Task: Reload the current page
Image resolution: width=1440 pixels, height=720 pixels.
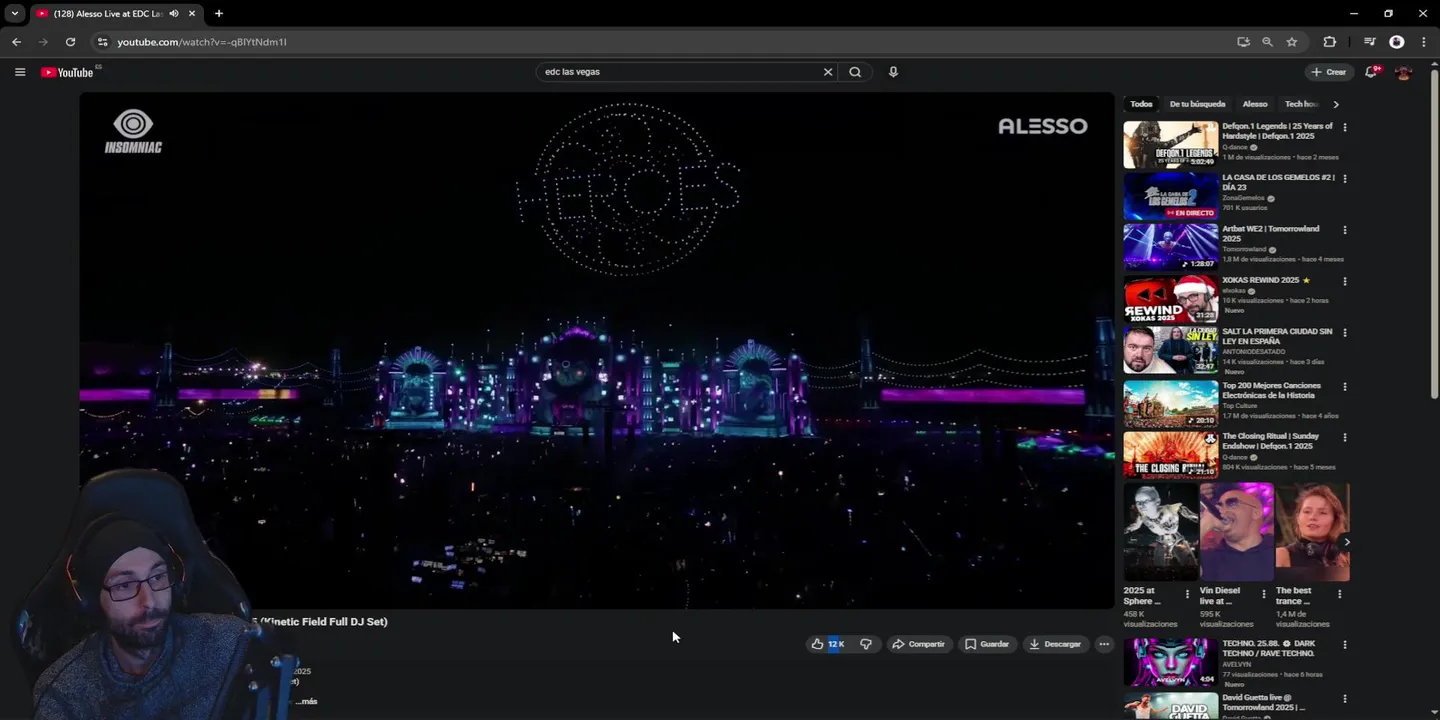Action: (x=70, y=42)
